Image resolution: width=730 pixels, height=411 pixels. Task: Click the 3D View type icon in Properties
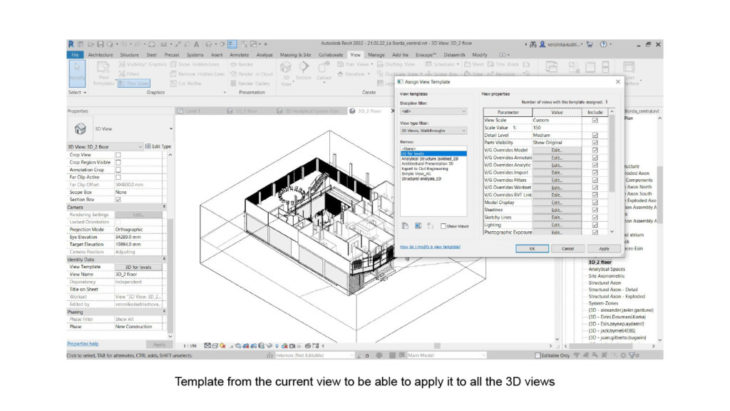[x=79, y=129]
